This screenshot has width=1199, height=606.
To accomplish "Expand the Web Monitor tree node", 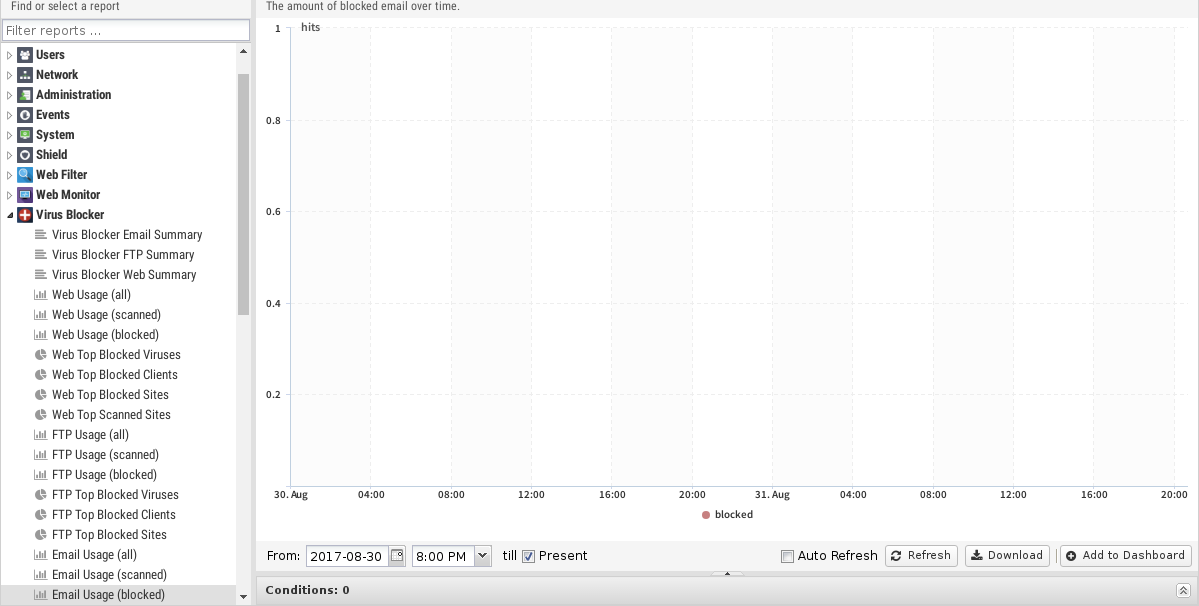I will pyautogui.click(x=9, y=195).
